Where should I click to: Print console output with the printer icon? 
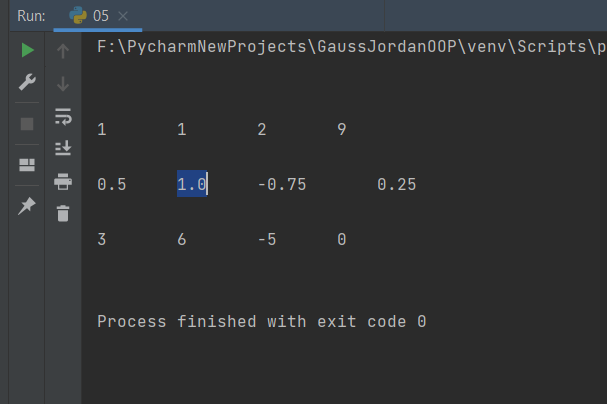[x=63, y=181]
